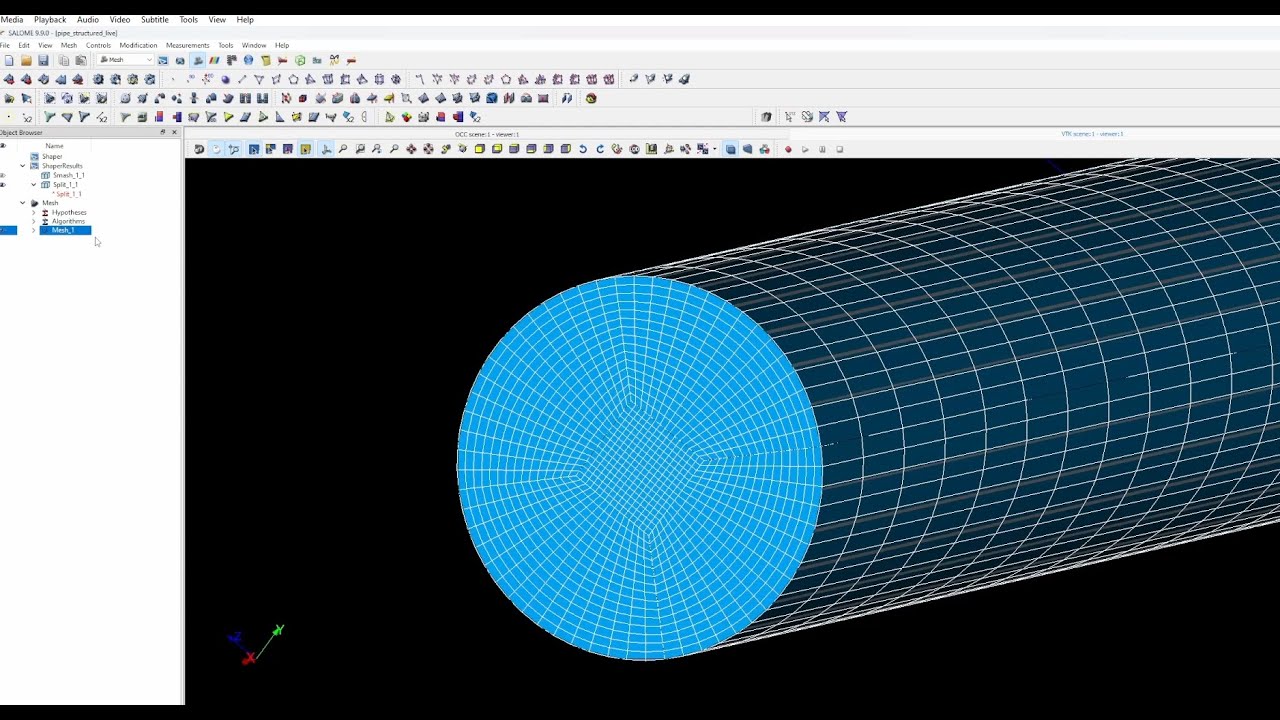The image size is (1280, 720).
Task: Click the Memorize view camera icon
Action: click(x=634, y=149)
